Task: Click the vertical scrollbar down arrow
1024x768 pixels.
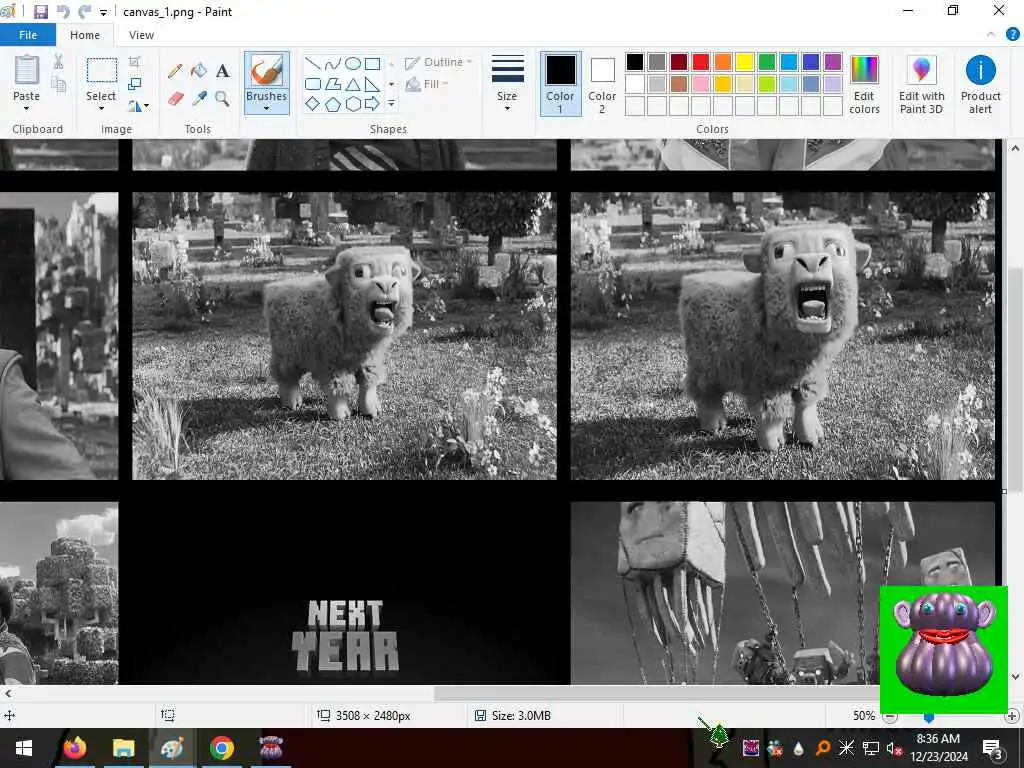Action: pos(1016,677)
